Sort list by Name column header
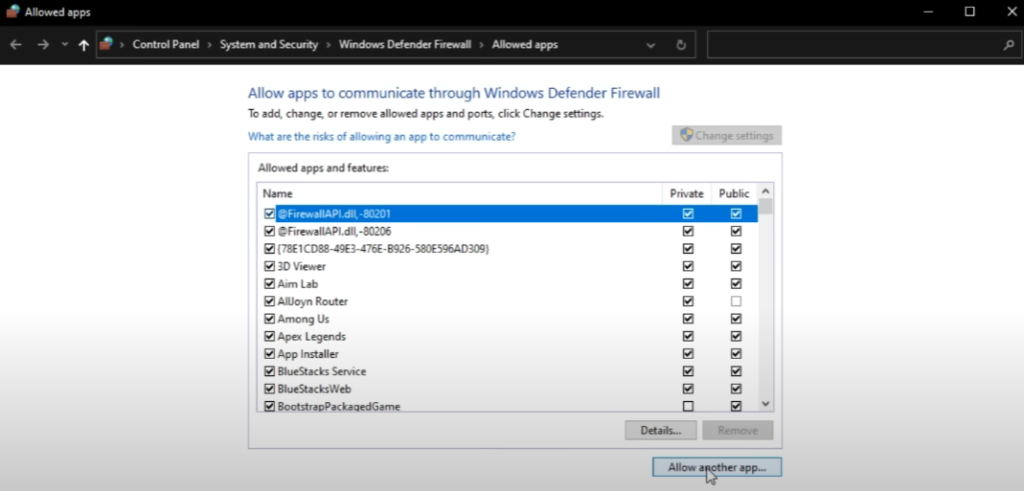Screen dimensions: 1024x491 pos(460,193)
